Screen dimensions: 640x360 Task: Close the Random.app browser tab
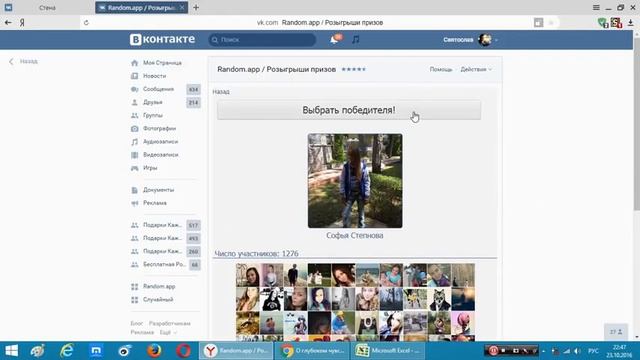[182, 7]
